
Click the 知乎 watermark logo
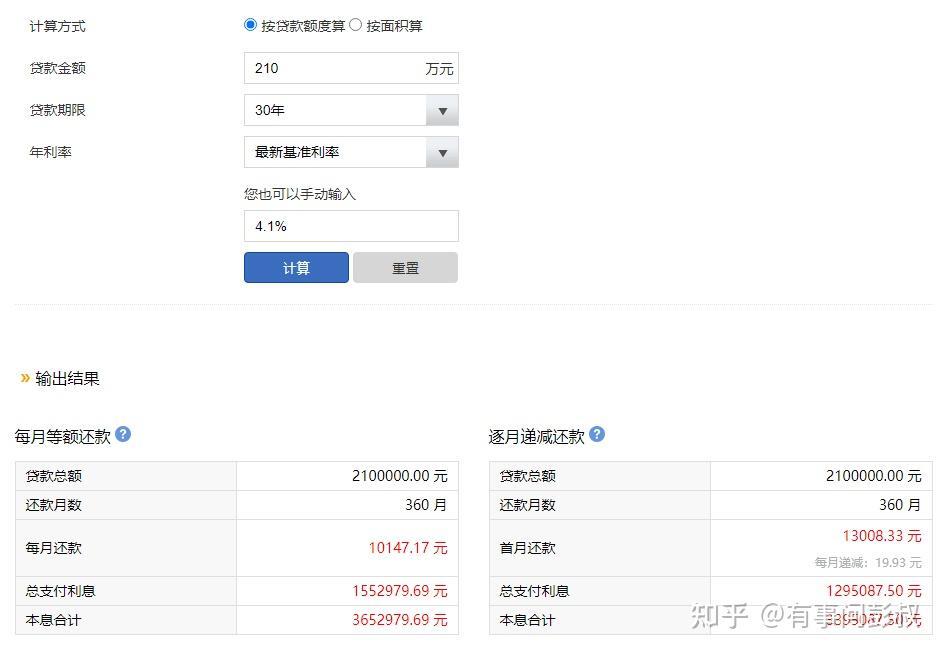719,614
